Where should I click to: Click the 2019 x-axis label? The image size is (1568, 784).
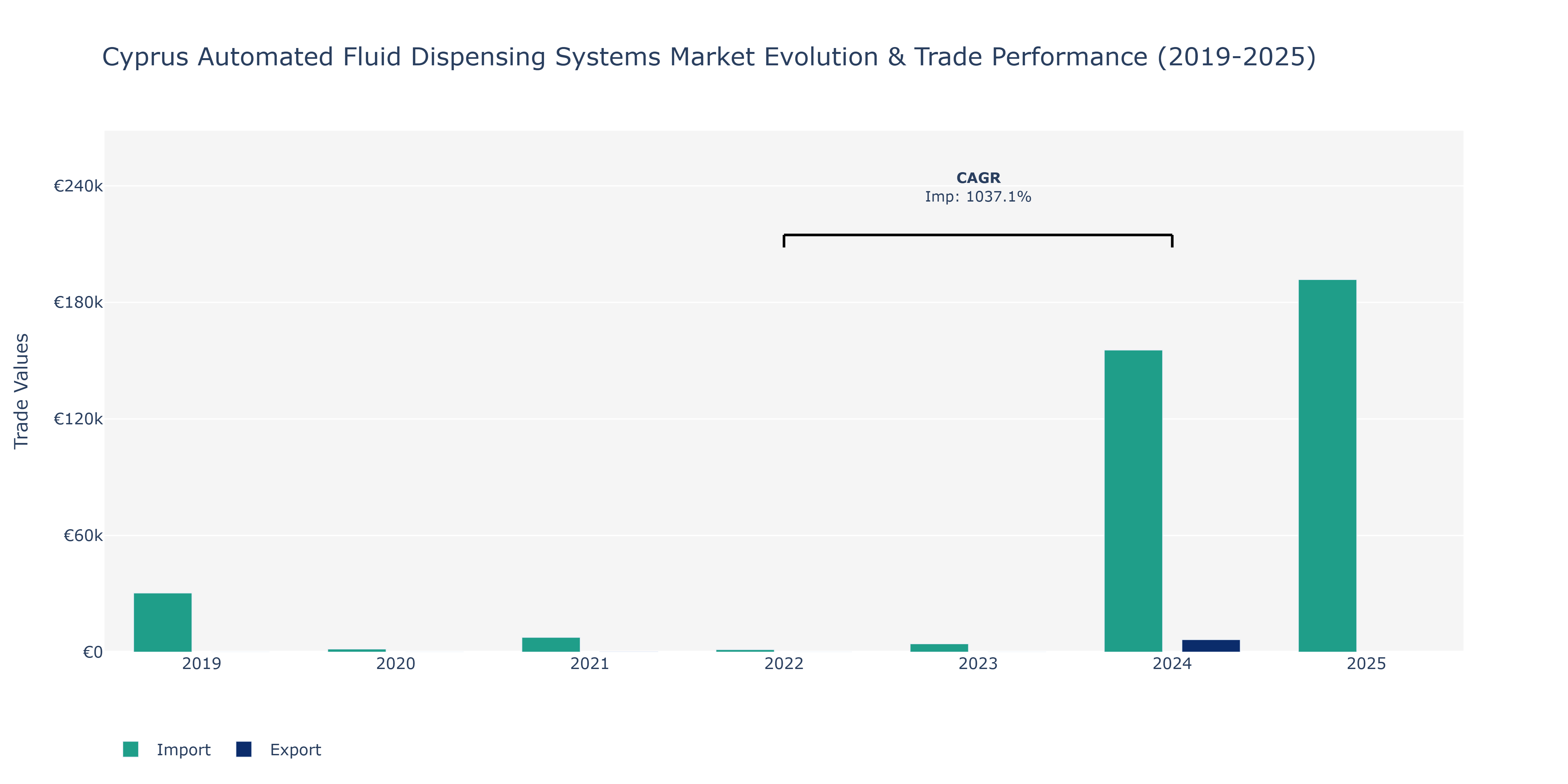point(202,663)
